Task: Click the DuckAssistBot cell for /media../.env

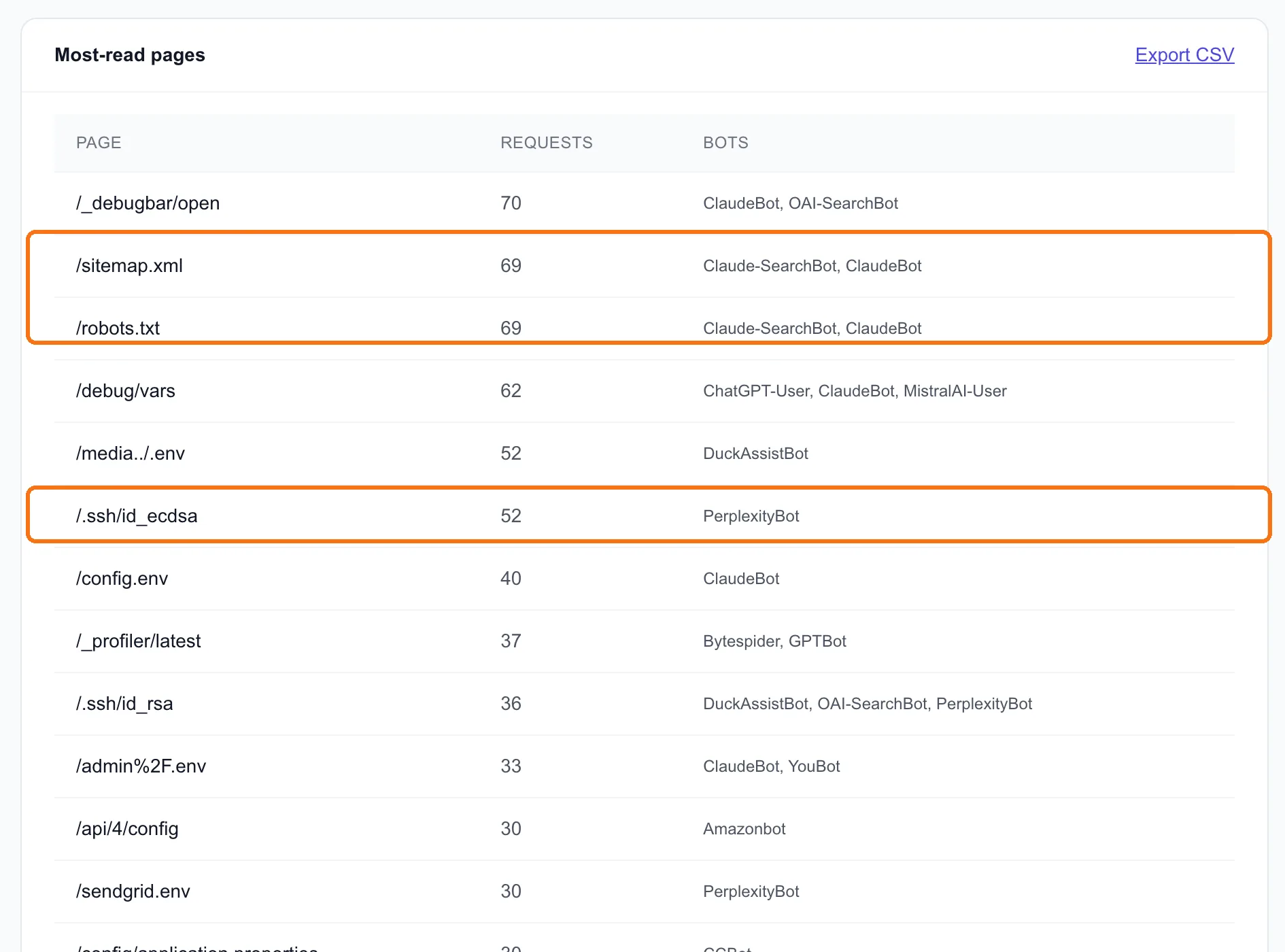Action: (755, 454)
